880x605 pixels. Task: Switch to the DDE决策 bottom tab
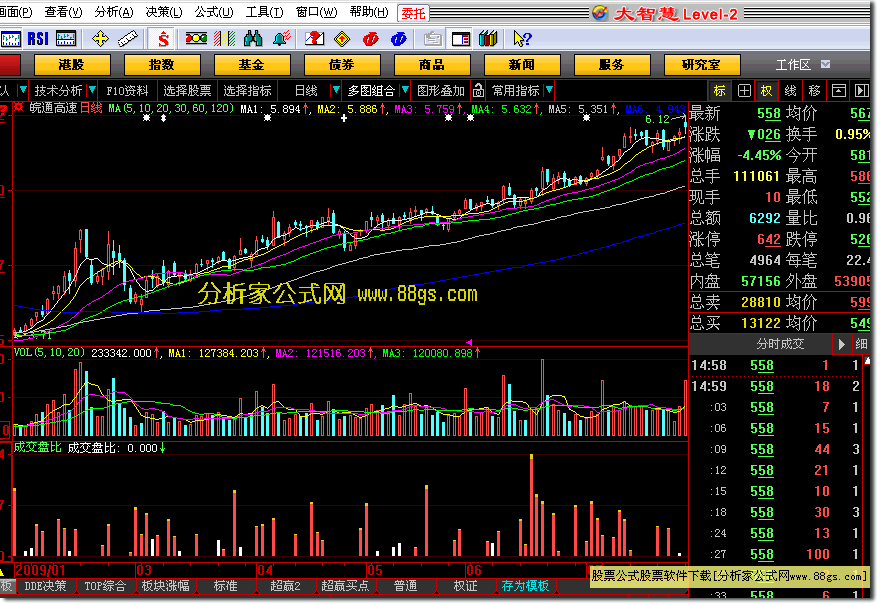(x=45, y=586)
